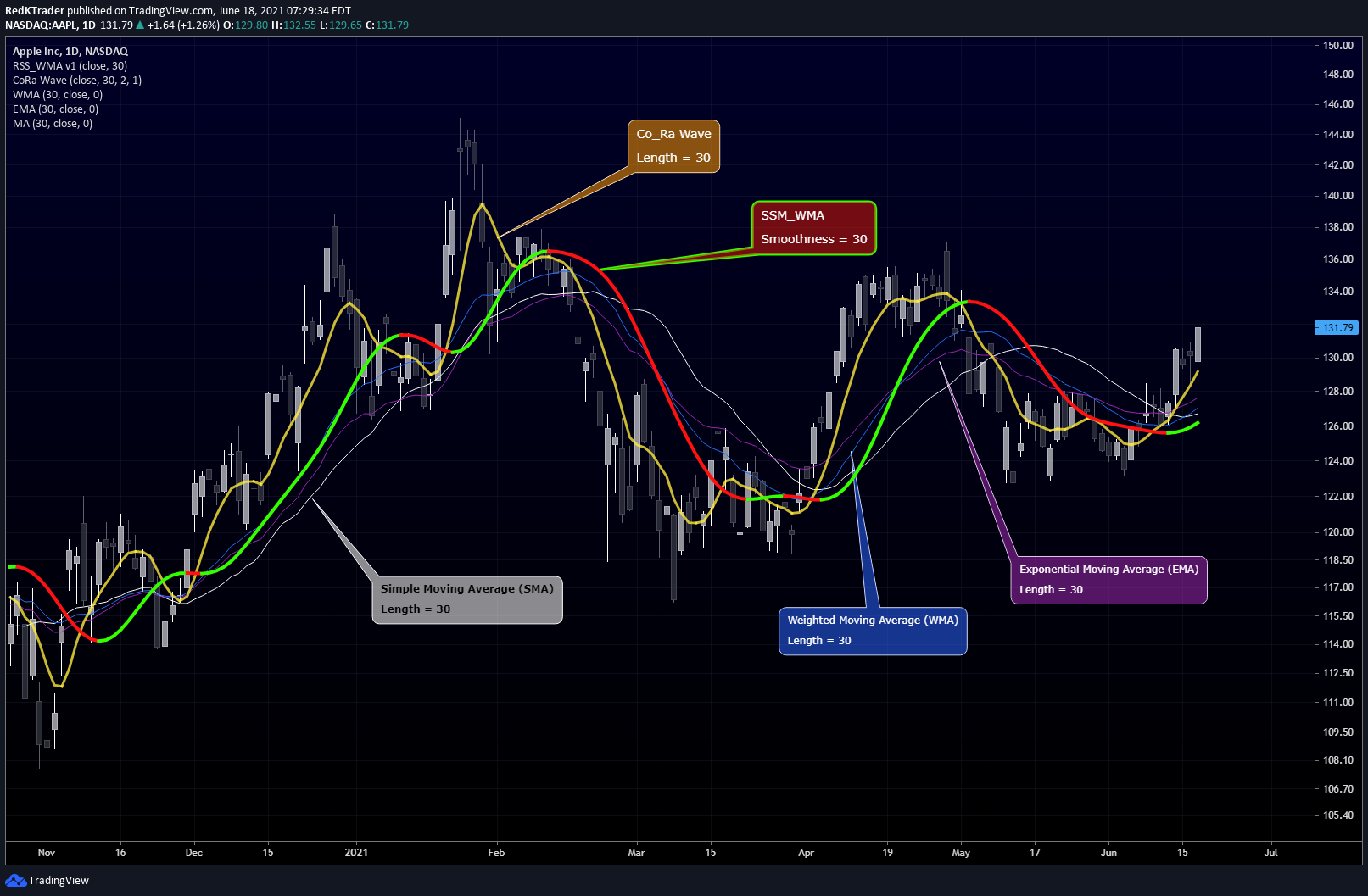1368x896 pixels.
Task: Click the 128.00 price axis label
Action: click(1338, 392)
